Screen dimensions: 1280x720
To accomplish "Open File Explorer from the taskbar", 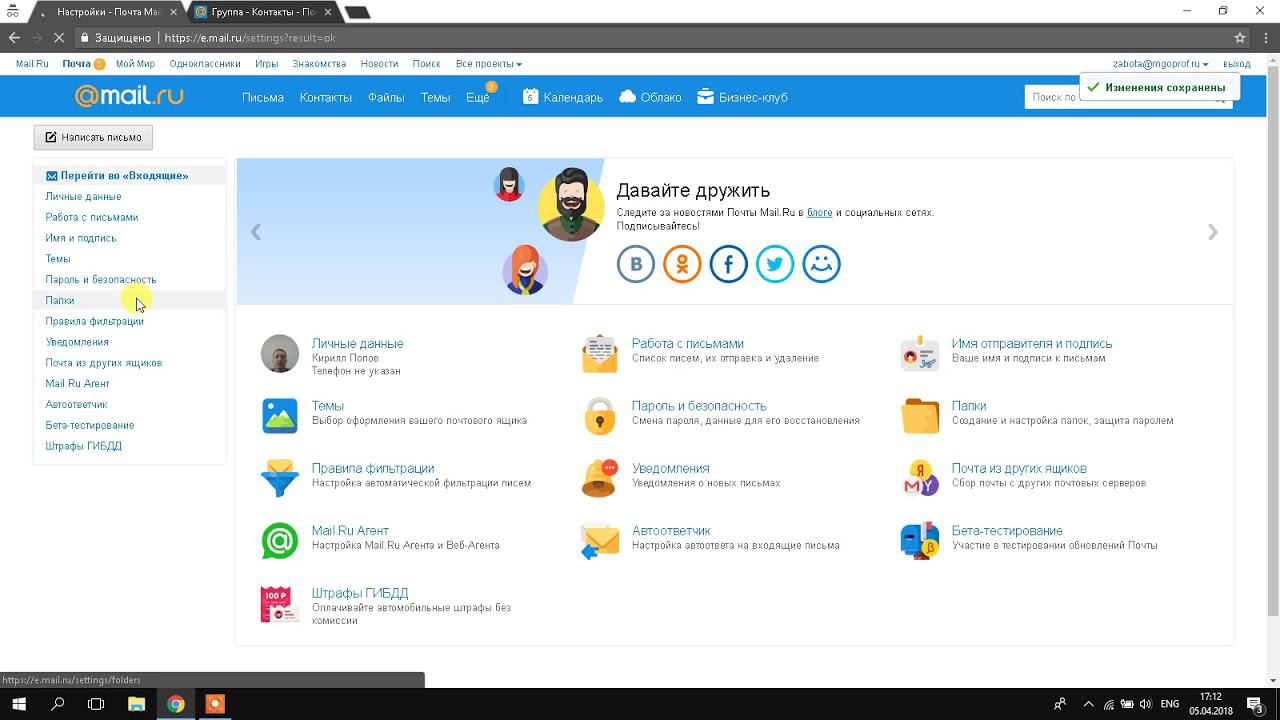I will (136, 704).
